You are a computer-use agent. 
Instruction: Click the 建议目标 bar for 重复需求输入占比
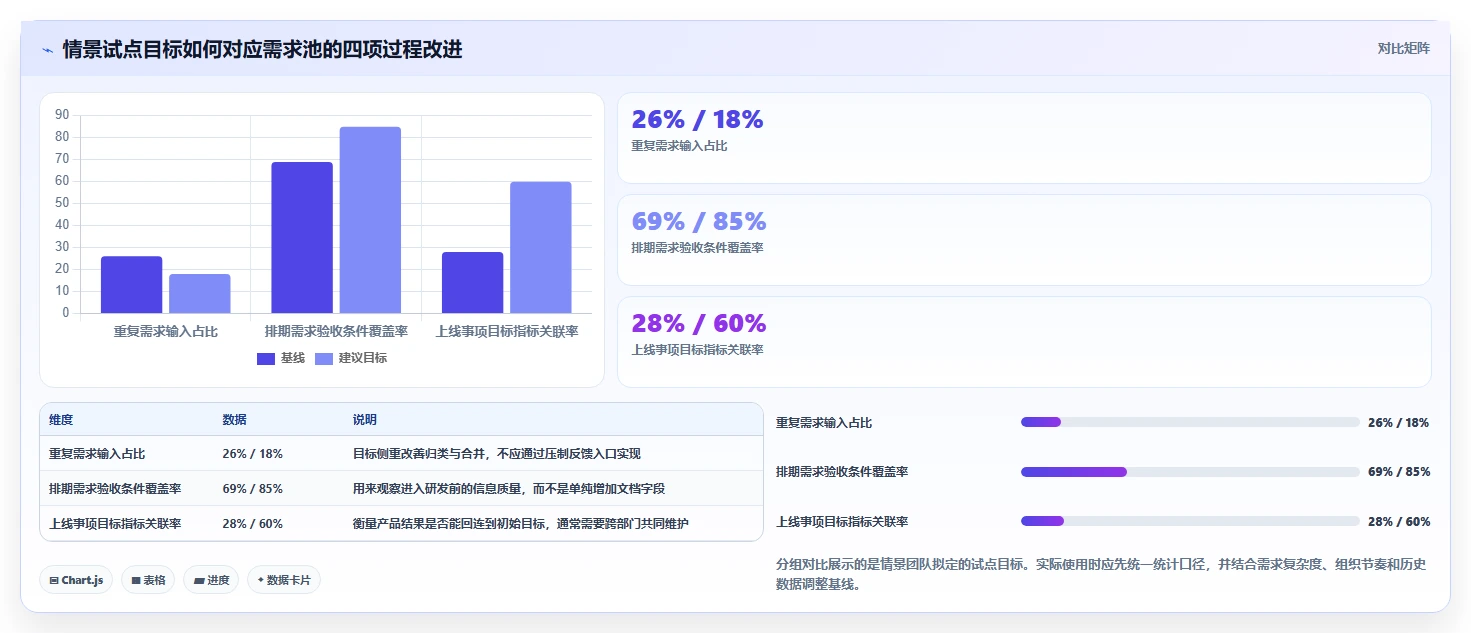tap(199, 294)
